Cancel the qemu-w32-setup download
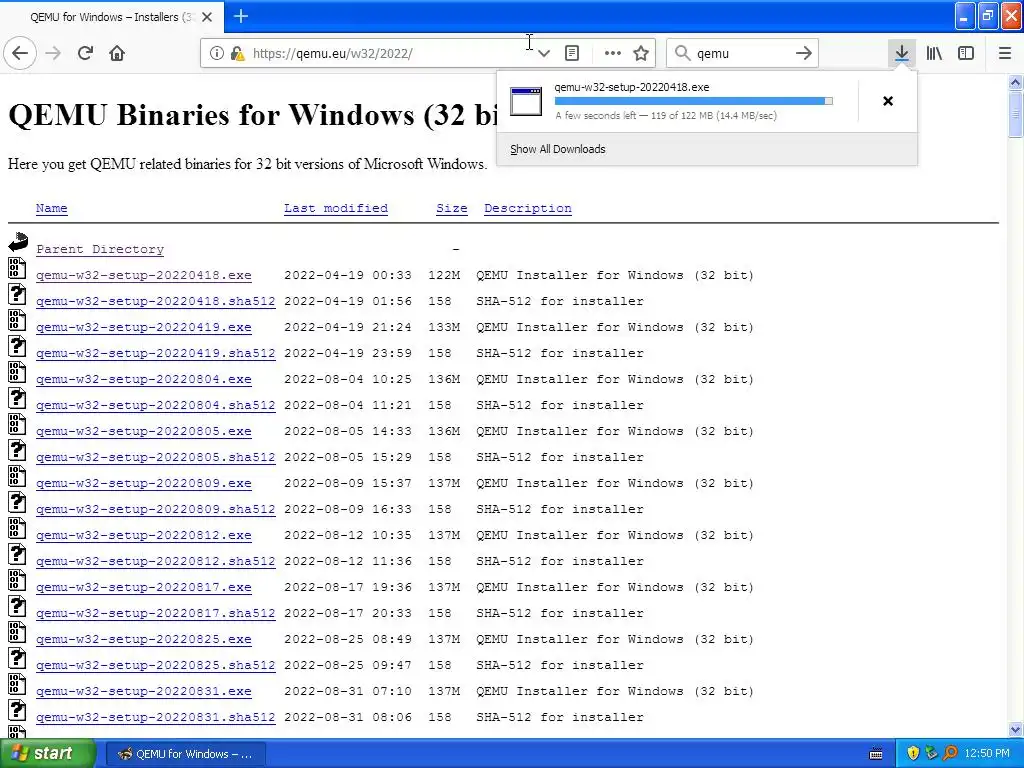Viewport: 1024px width, 768px height. pos(888,101)
